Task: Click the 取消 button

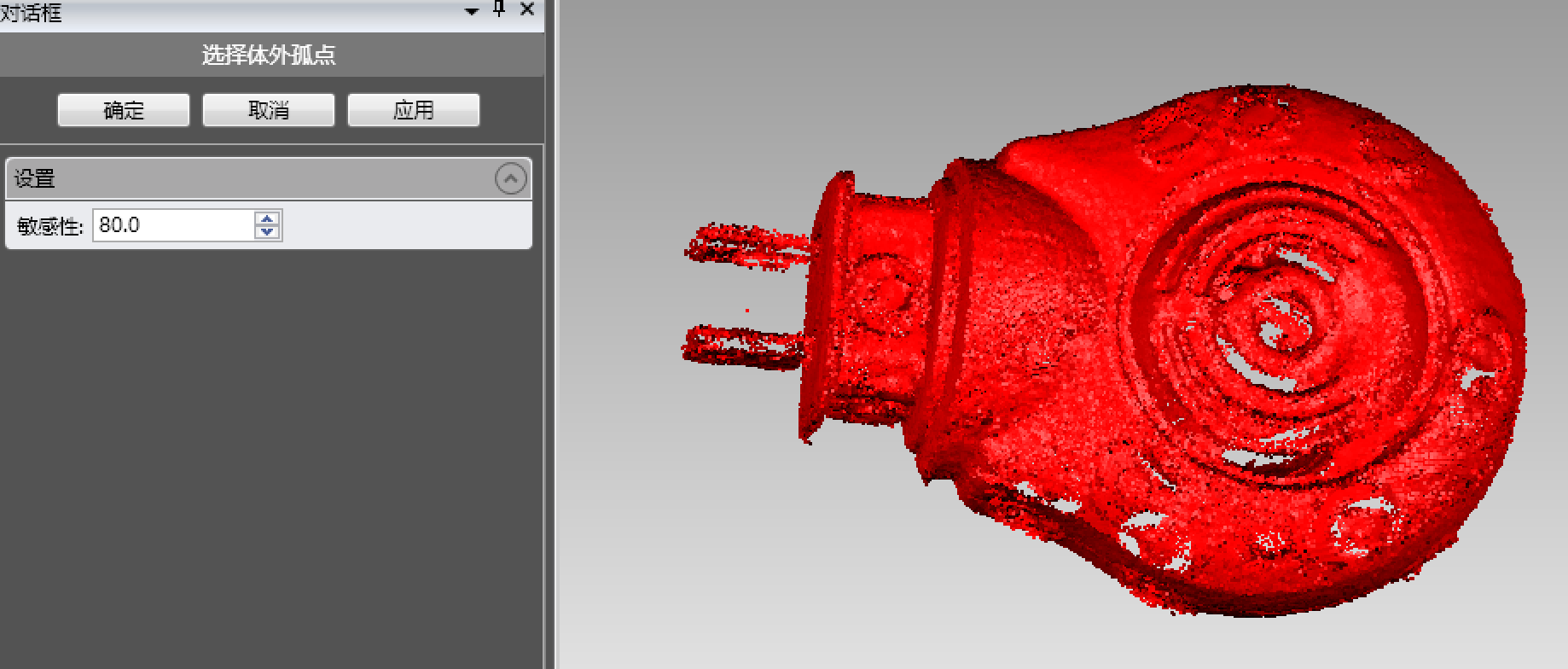Action: pos(269,110)
